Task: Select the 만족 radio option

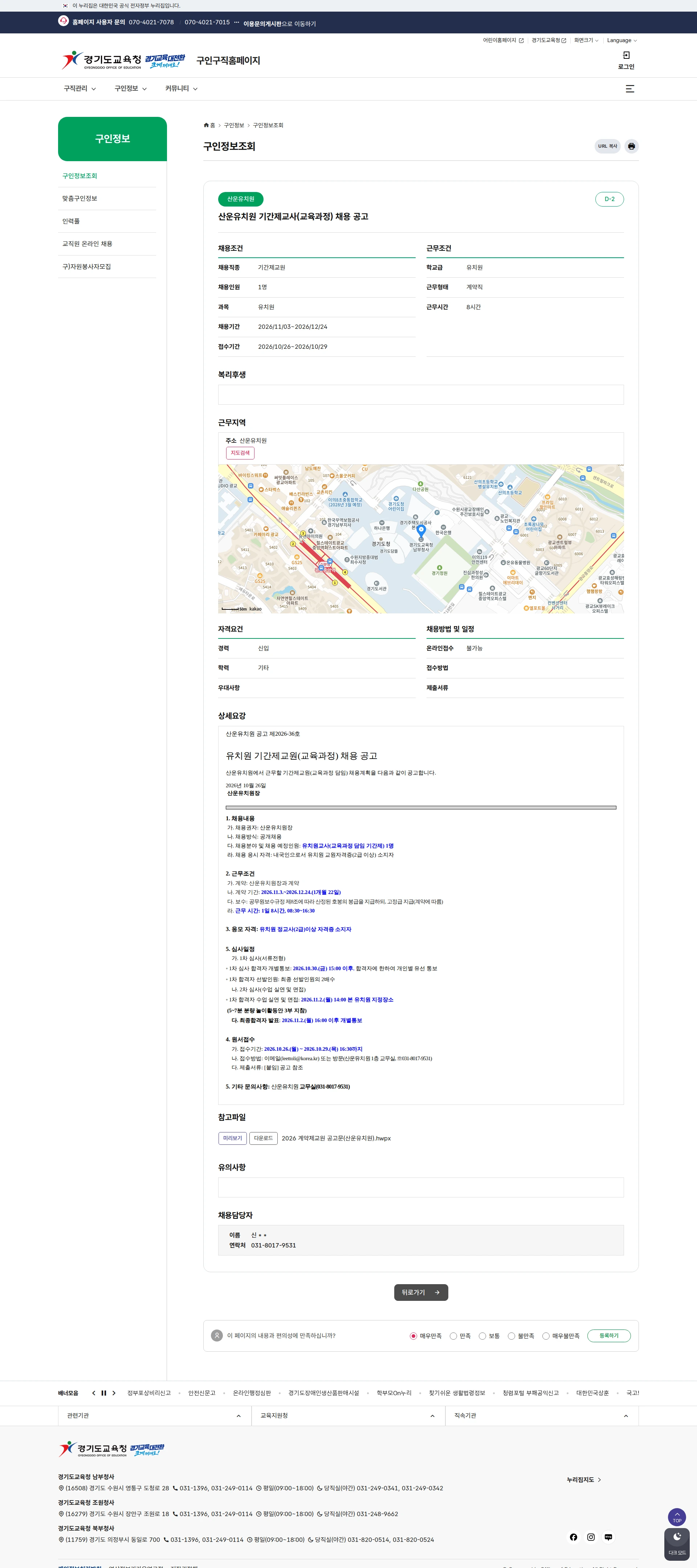Action: (453, 1336)
